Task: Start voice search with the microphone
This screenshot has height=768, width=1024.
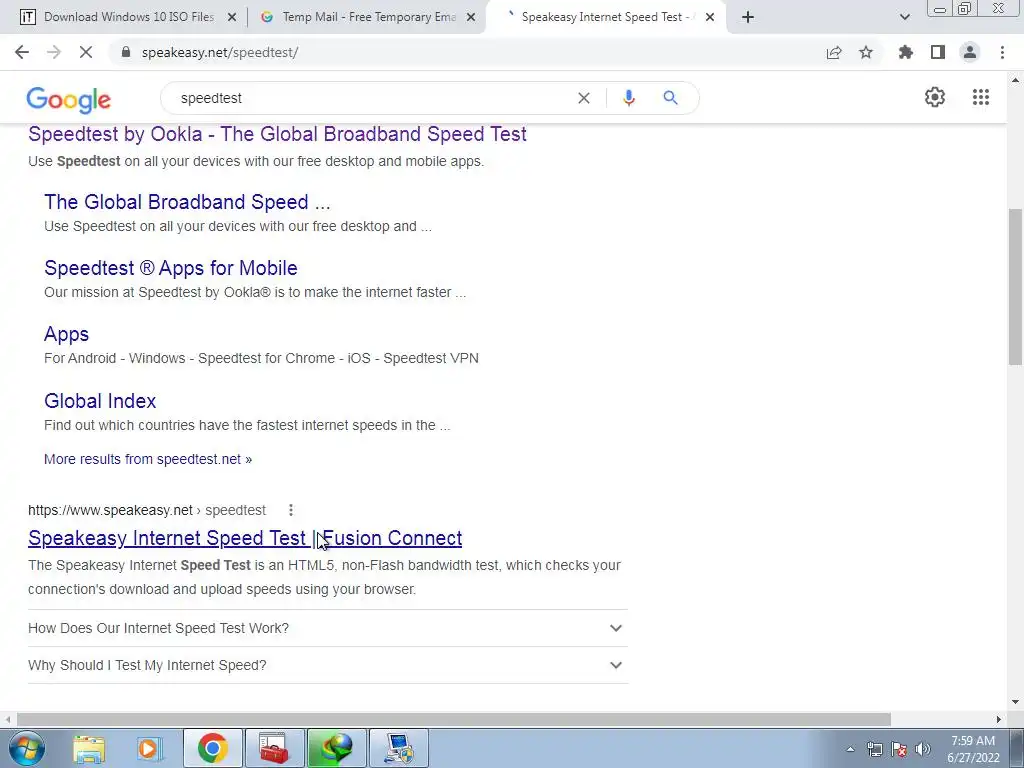Action: pyautogui.click(x=628, y=98)
